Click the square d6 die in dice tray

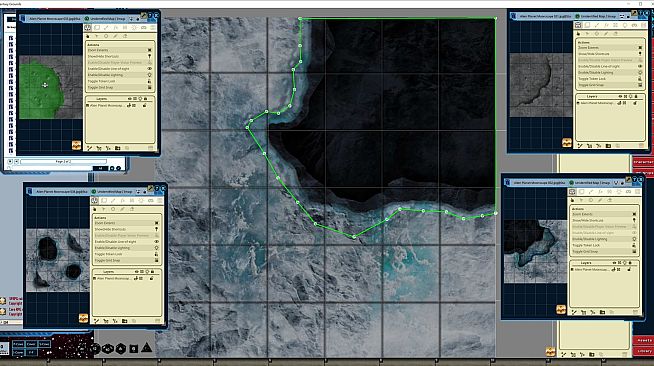(133, 349)
